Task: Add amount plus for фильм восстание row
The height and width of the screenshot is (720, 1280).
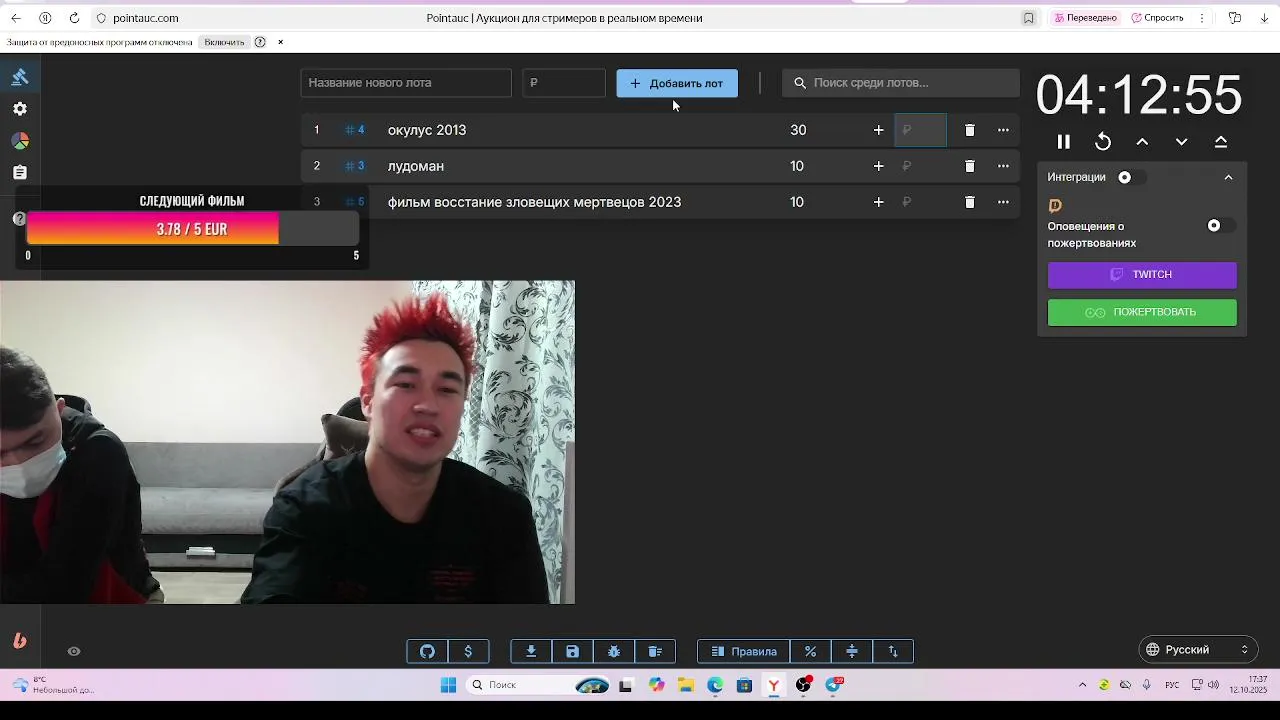Action: coord(878,202)
